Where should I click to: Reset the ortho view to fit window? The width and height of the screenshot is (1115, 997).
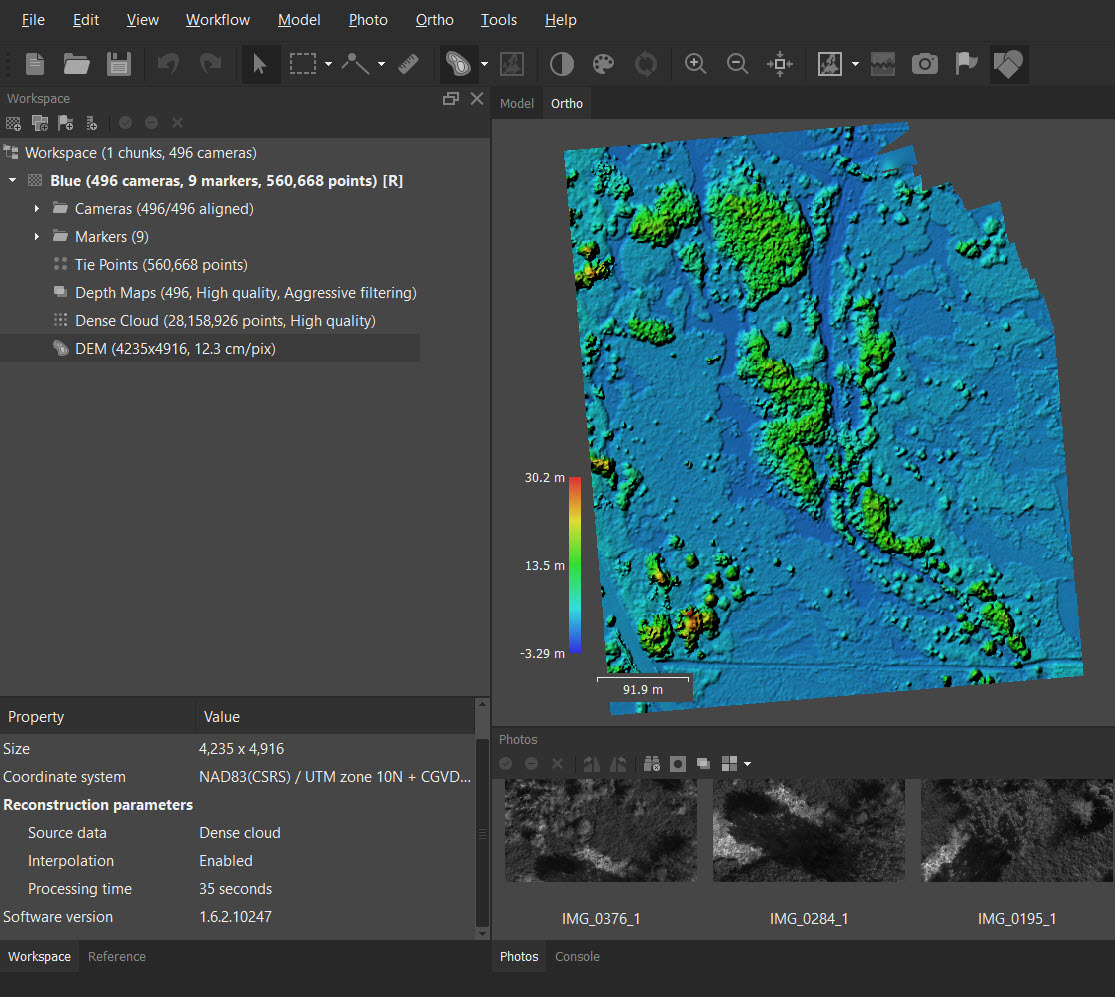(x=779, y=63)
